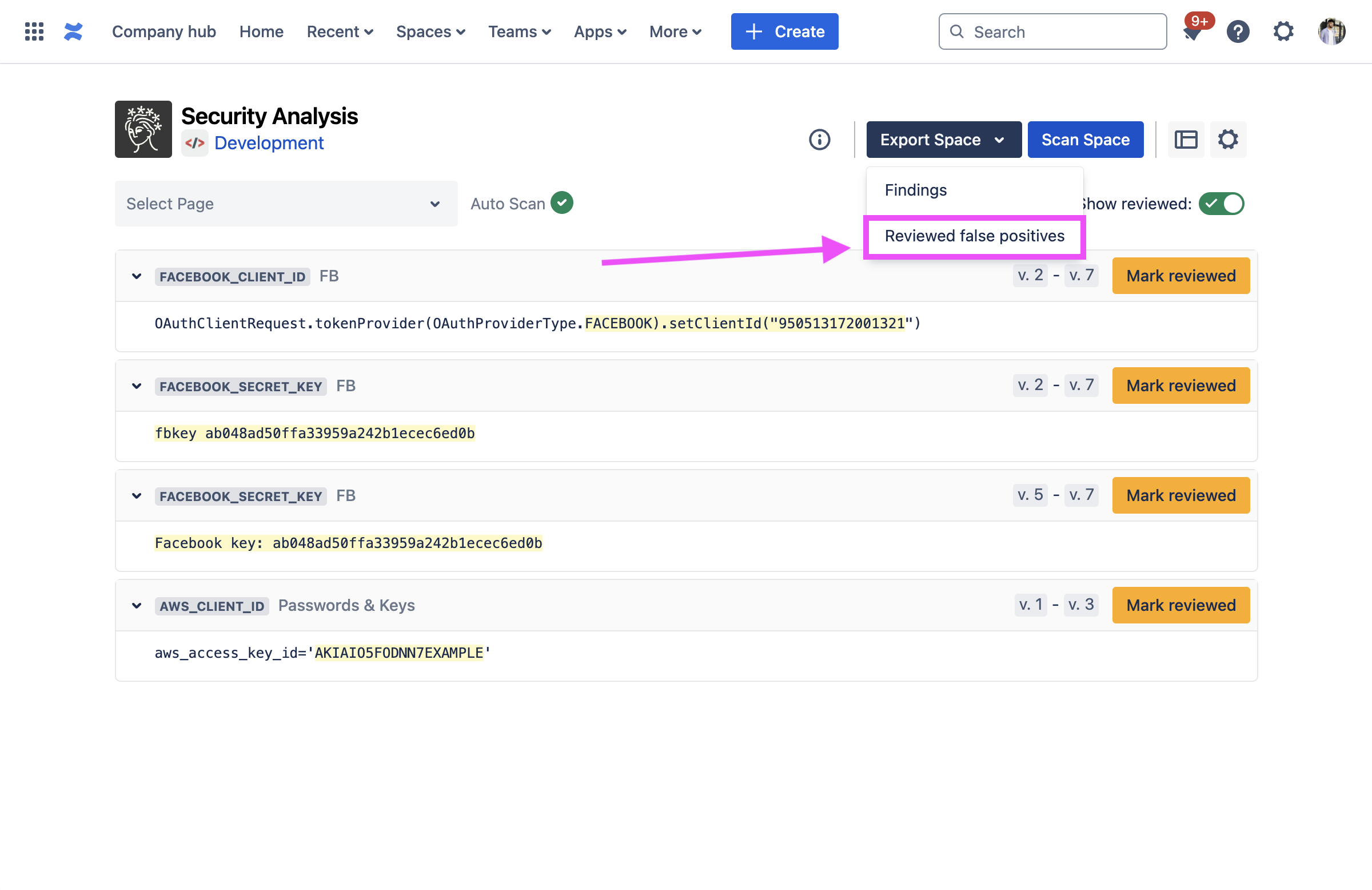Image resolution: width=1372 pixels, height=890 pixels.
Task: Collapse the fbkey FACEBOOK_SECRET_KEY finding
Action: pyautogui.click(x=137, y=386)
